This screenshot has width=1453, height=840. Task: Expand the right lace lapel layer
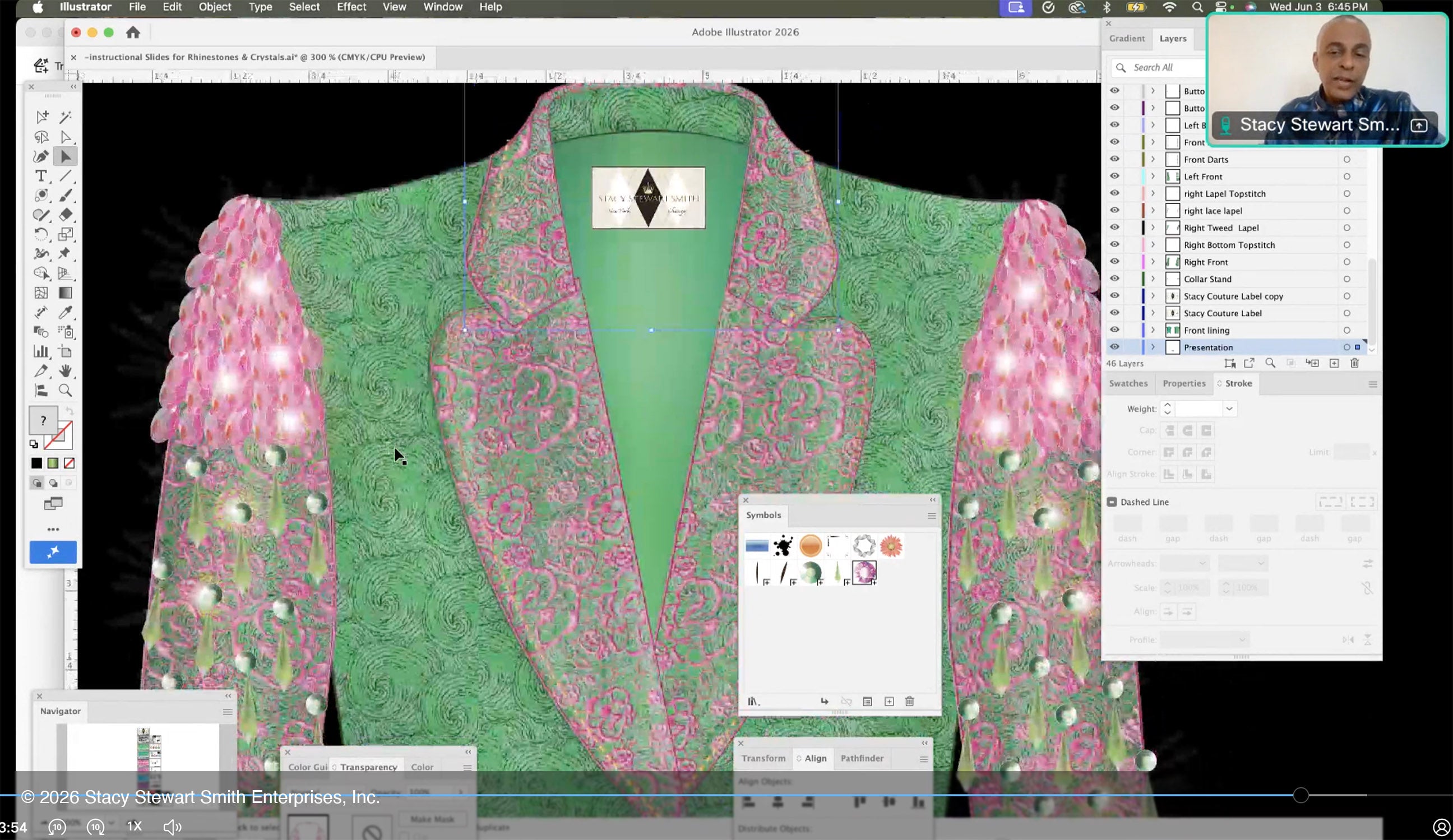tap(1153, 211)
